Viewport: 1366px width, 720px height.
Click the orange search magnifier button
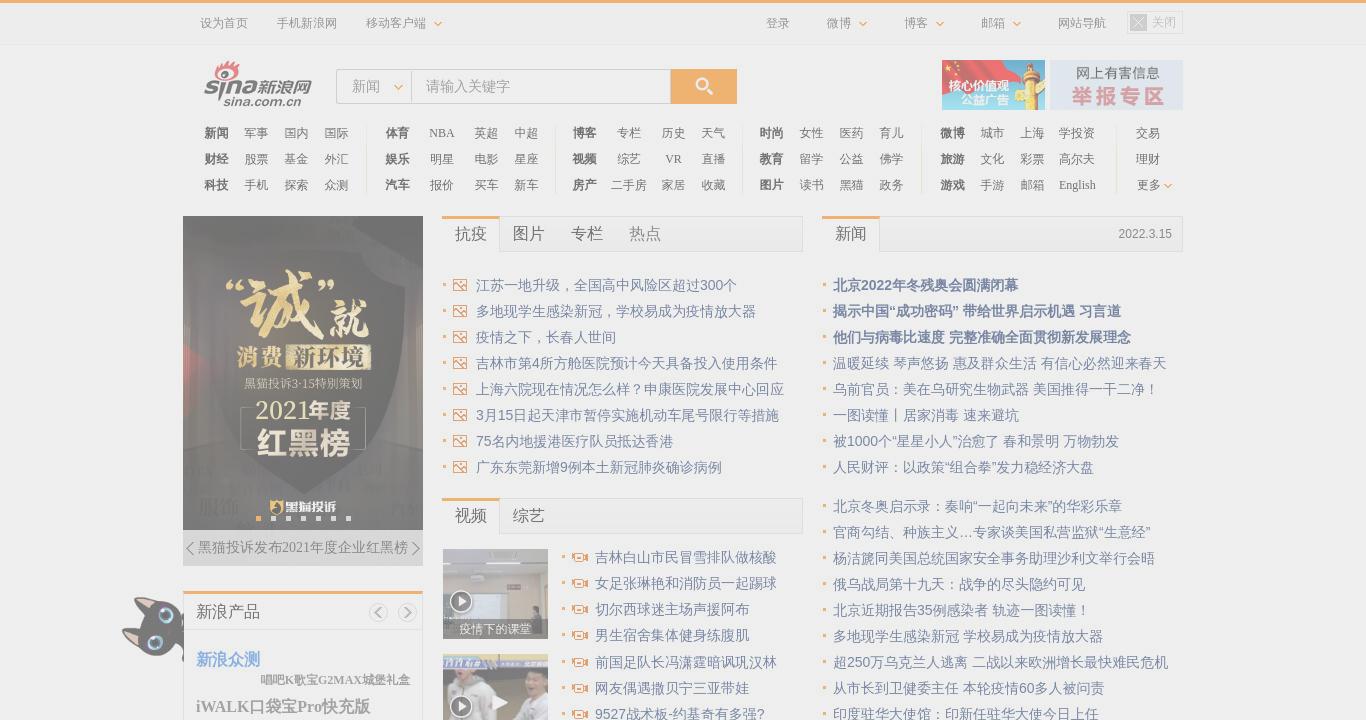(x=704, y=86)
